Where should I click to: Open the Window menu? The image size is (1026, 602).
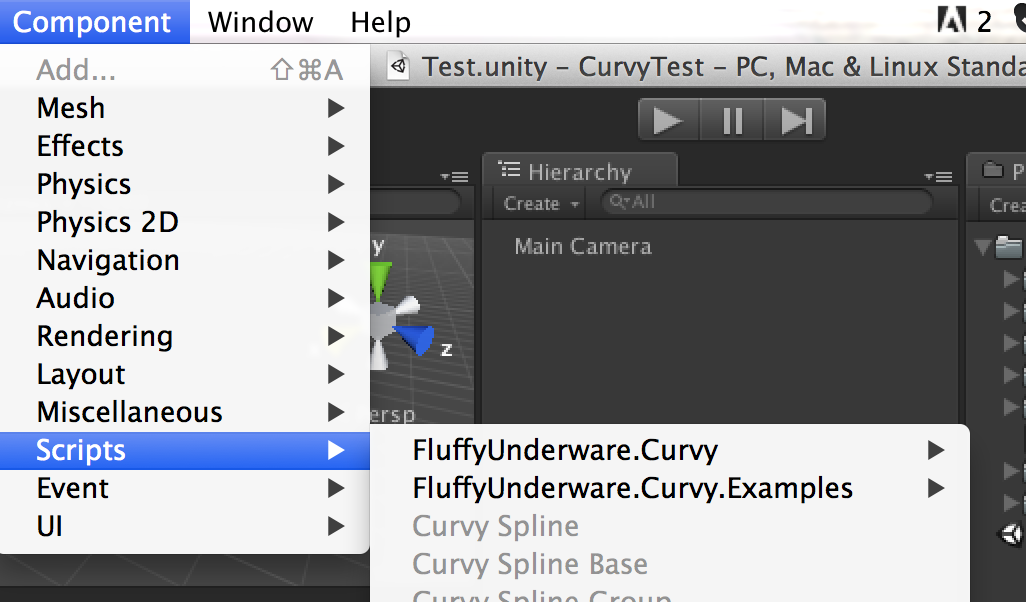point(260,22)
